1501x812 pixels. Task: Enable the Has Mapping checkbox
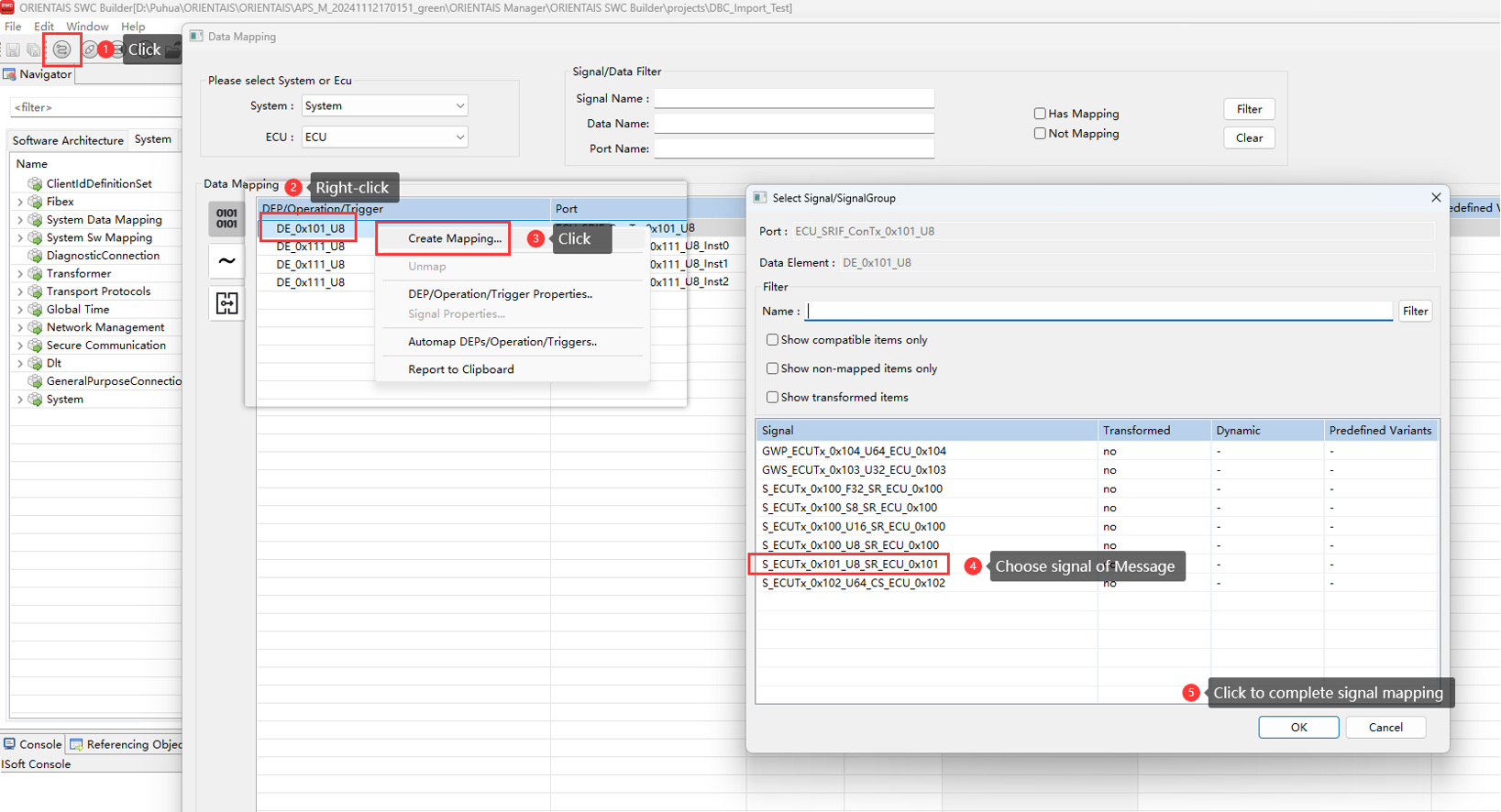[x=1040, y=114]
